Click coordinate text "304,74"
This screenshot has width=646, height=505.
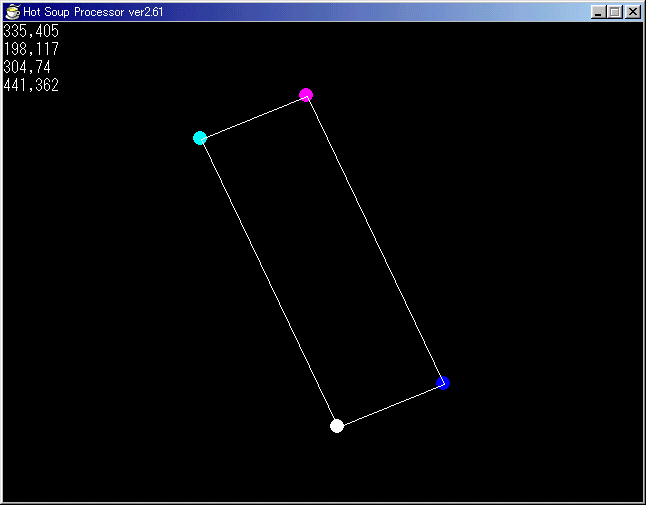point(27,67)
